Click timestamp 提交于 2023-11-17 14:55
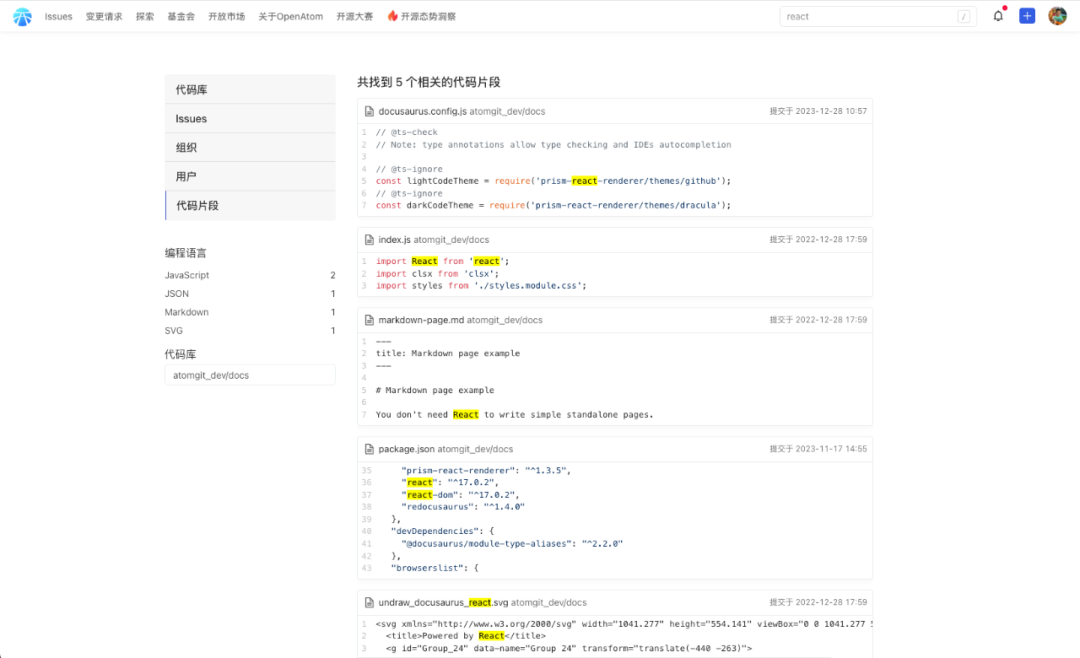This screenshot has height=658, width=1080. 818,449
